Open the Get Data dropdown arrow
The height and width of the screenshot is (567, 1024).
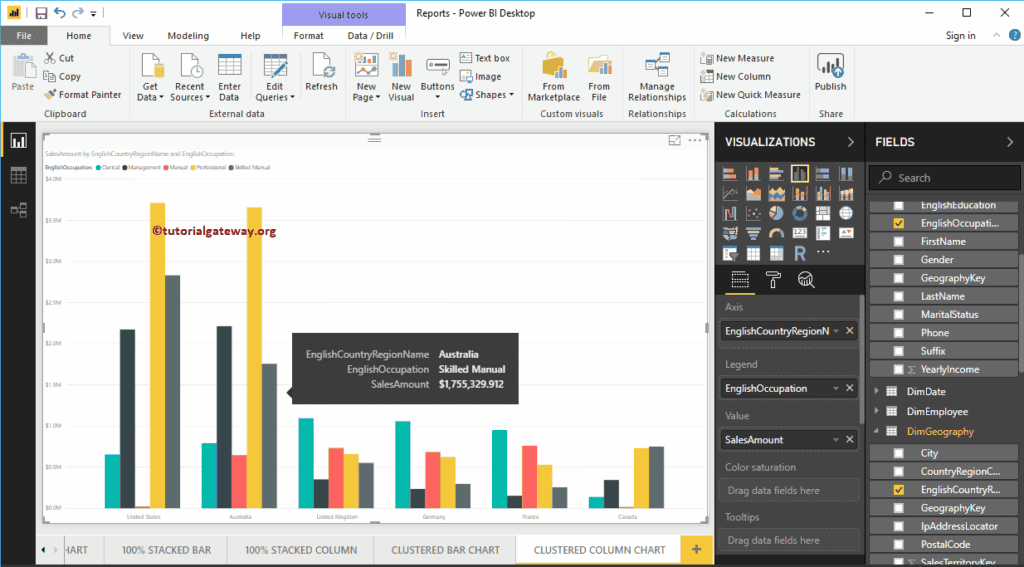click(161, 98)
